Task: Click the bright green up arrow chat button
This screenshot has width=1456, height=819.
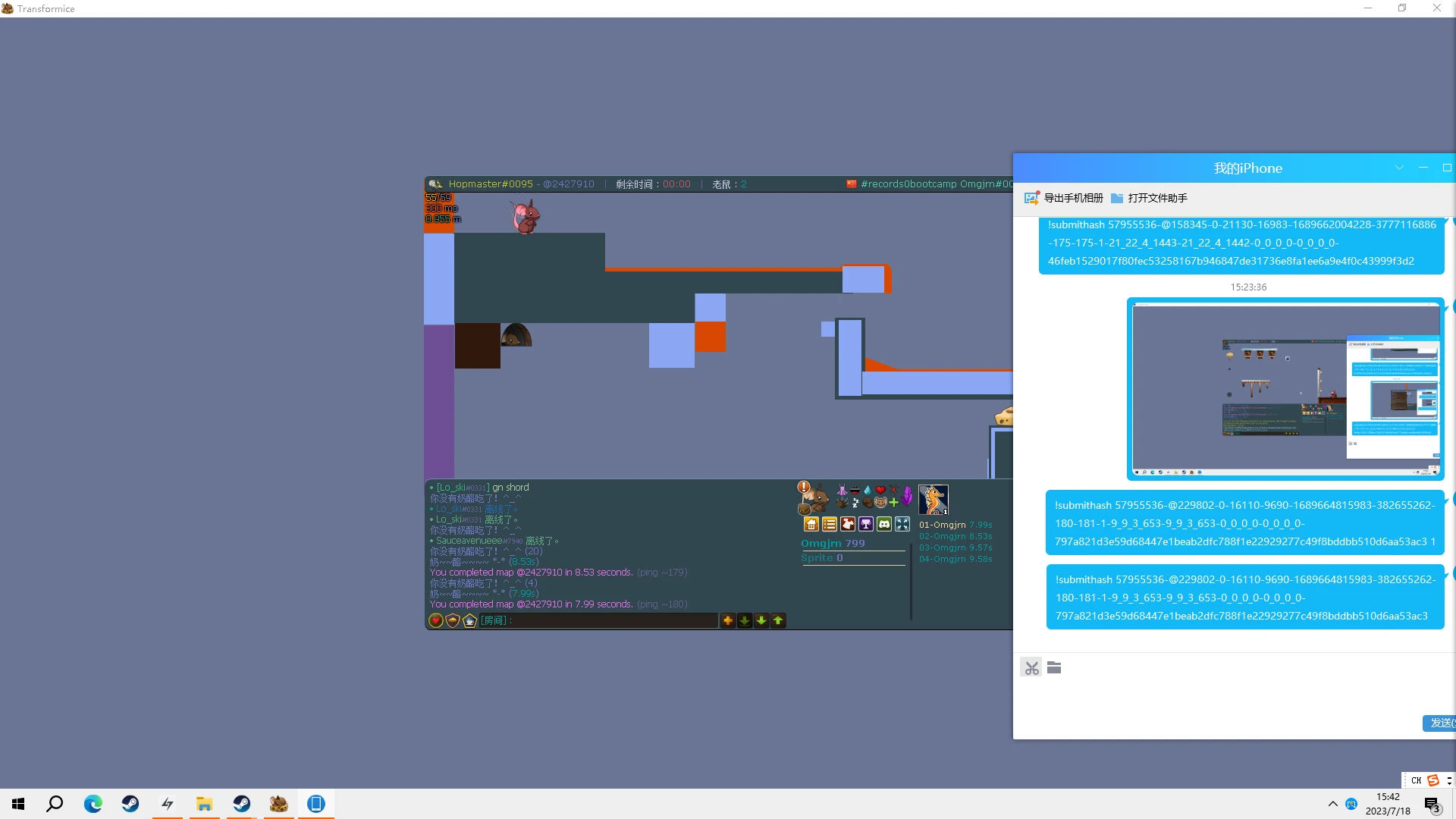Action: 778,620
